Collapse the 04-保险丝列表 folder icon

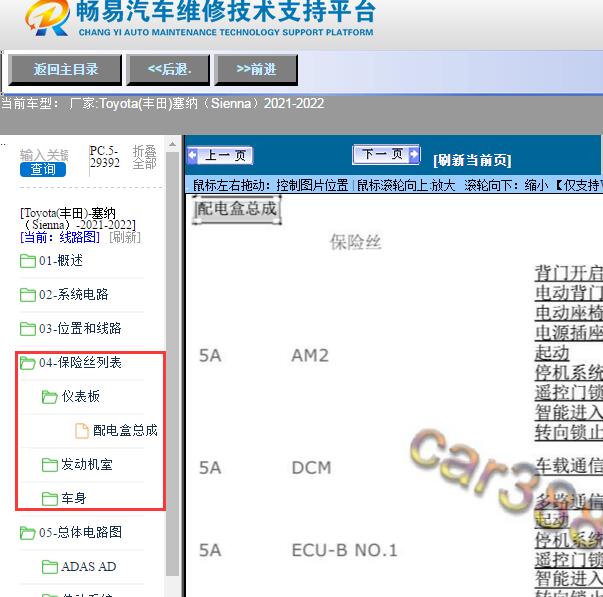pos(28,363)
